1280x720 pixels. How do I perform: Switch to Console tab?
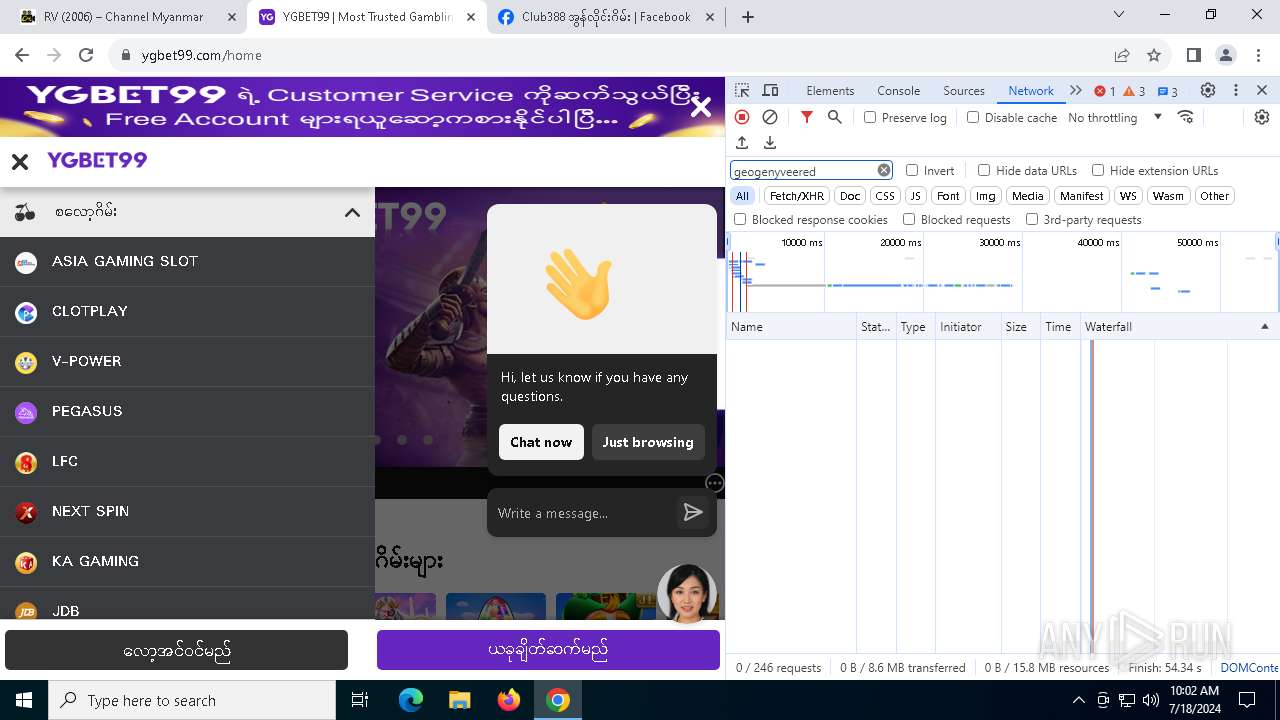pyautogui.click(x=898, y=90)
